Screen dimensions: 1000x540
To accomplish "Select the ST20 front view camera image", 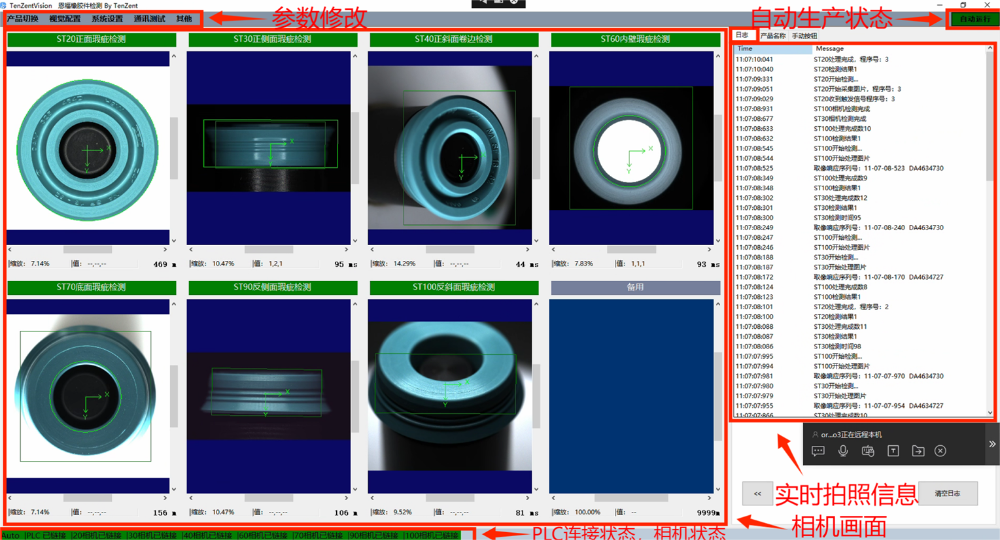I will click(x=88, y=148).
